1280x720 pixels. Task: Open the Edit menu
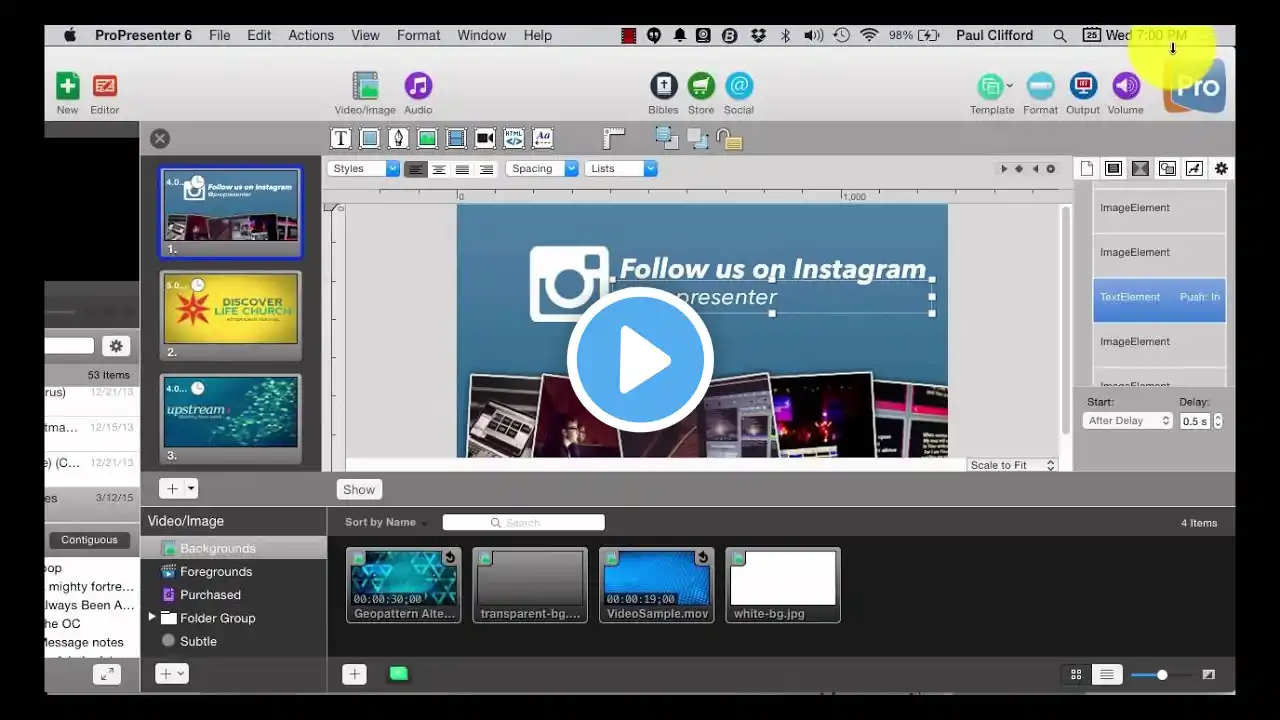click(259, 35)
